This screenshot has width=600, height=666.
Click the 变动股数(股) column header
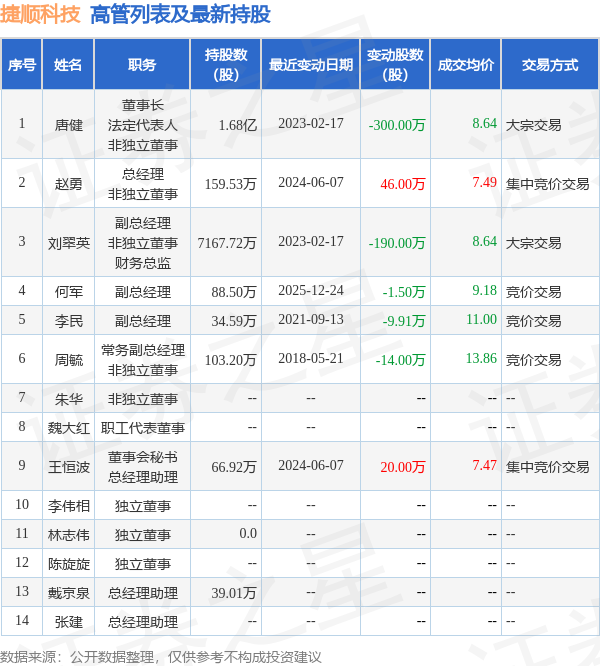(395, 65)
